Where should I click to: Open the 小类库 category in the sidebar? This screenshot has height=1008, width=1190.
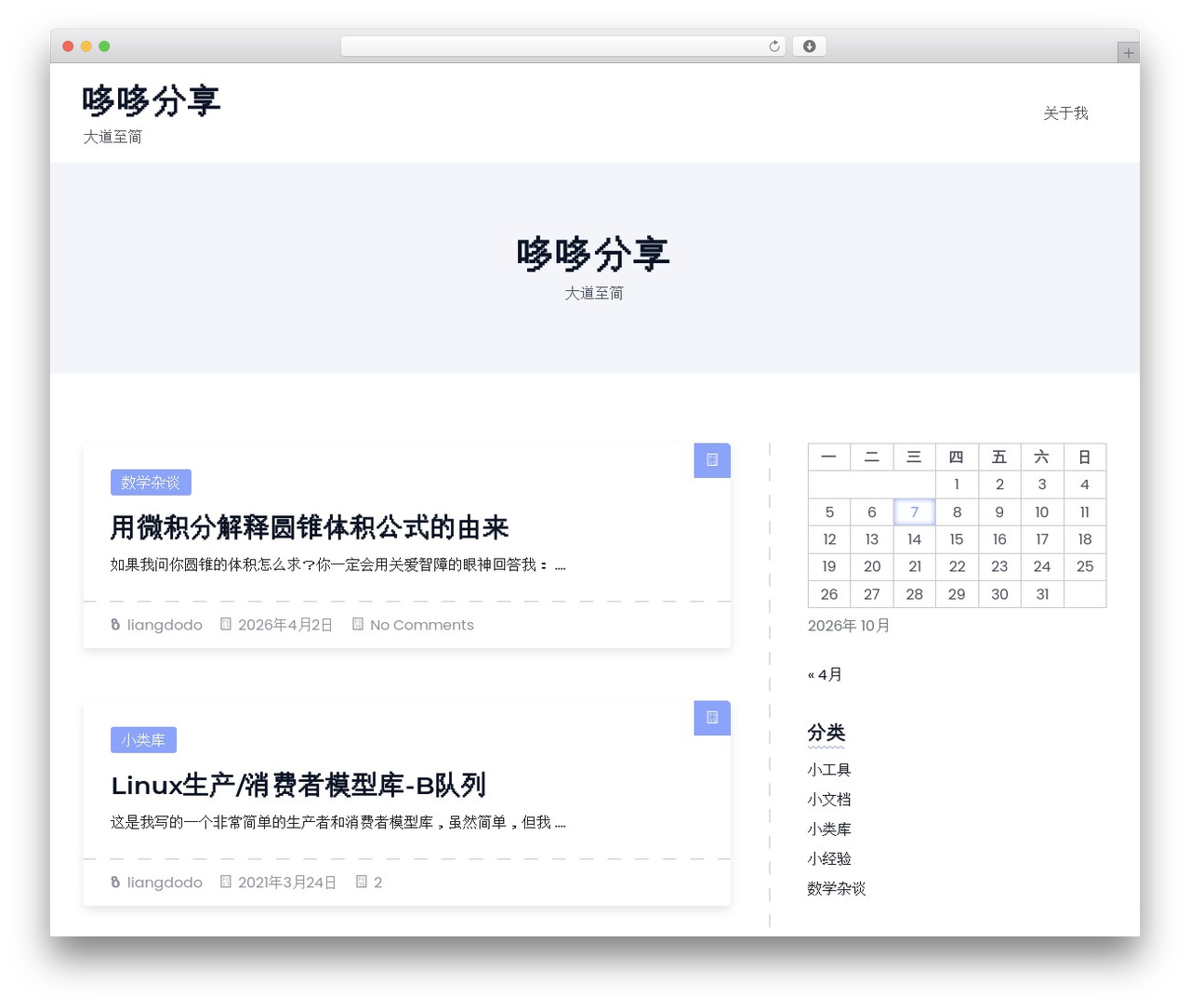point(829,829)
